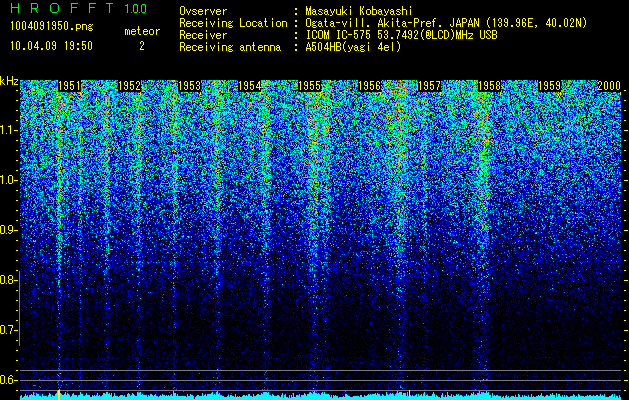The image size is (629, 400).
Task: Click the Receiving Location label
Action: coord(233,23)
